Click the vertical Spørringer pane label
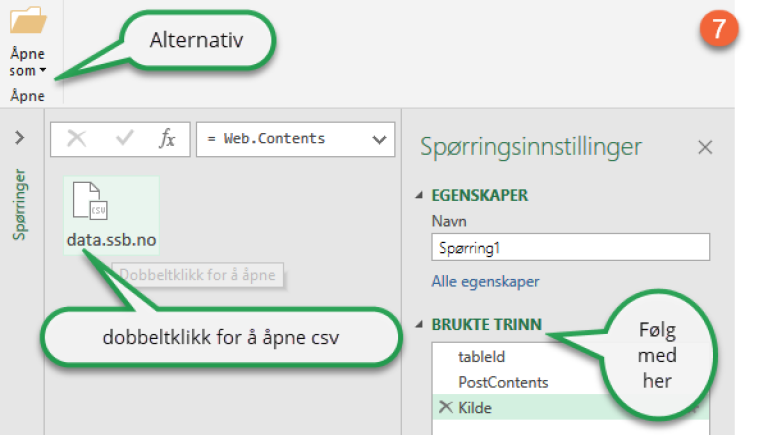This screenshot has height=435, width=768. (20, 204)
